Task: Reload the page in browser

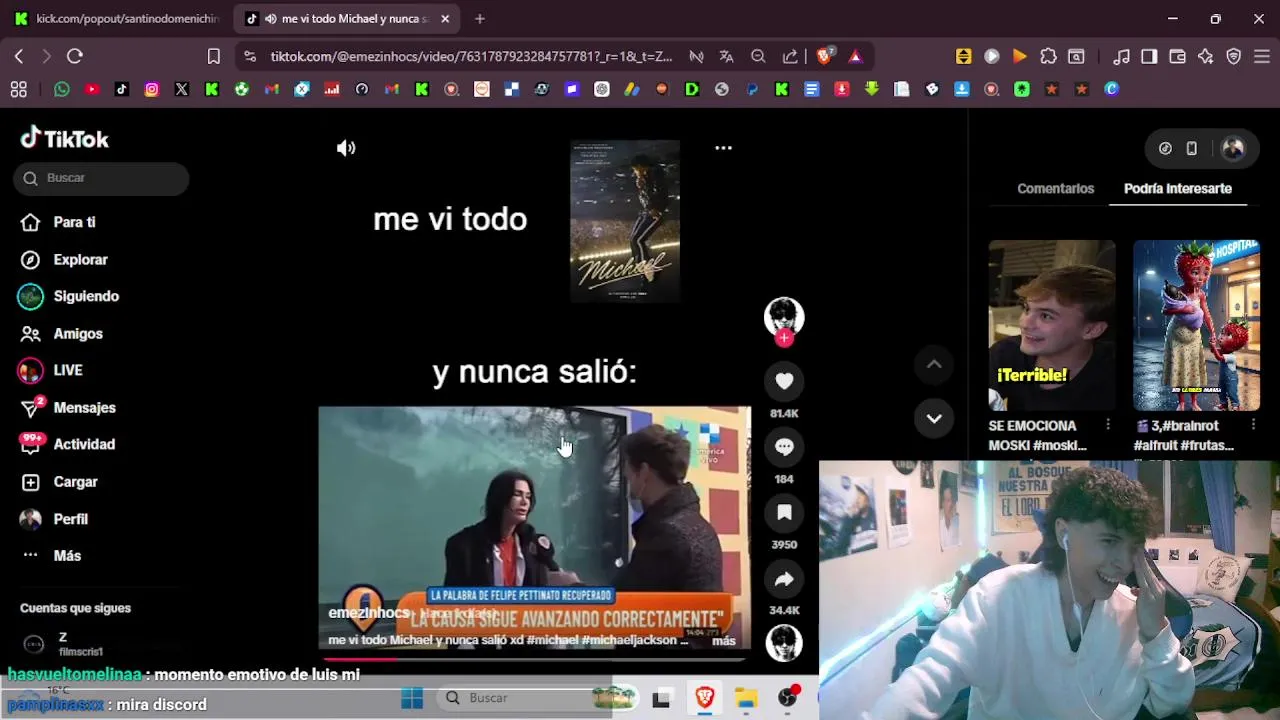Action: click(x=75, y=56)
